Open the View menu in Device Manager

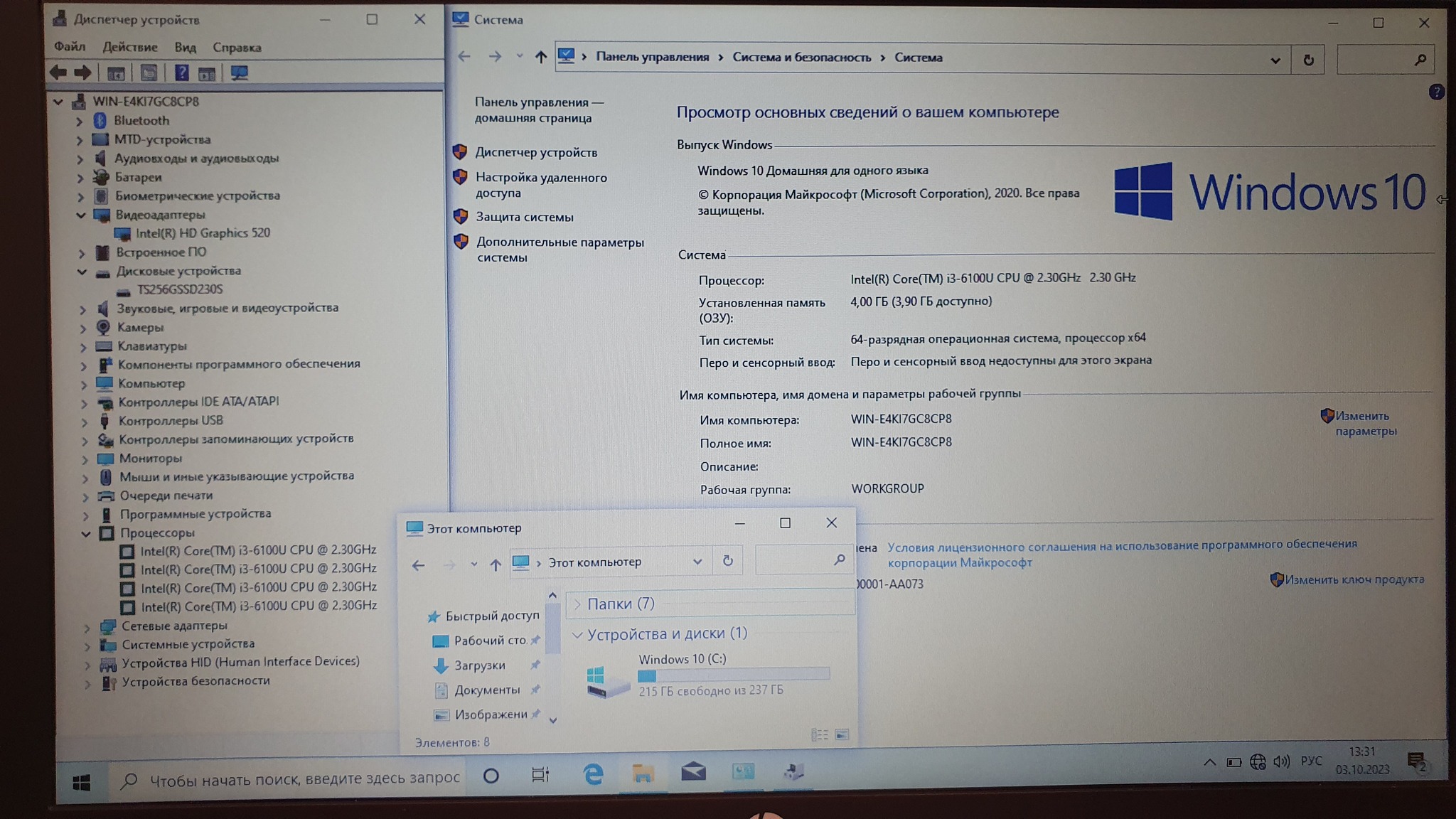click(x=185, y=47)
